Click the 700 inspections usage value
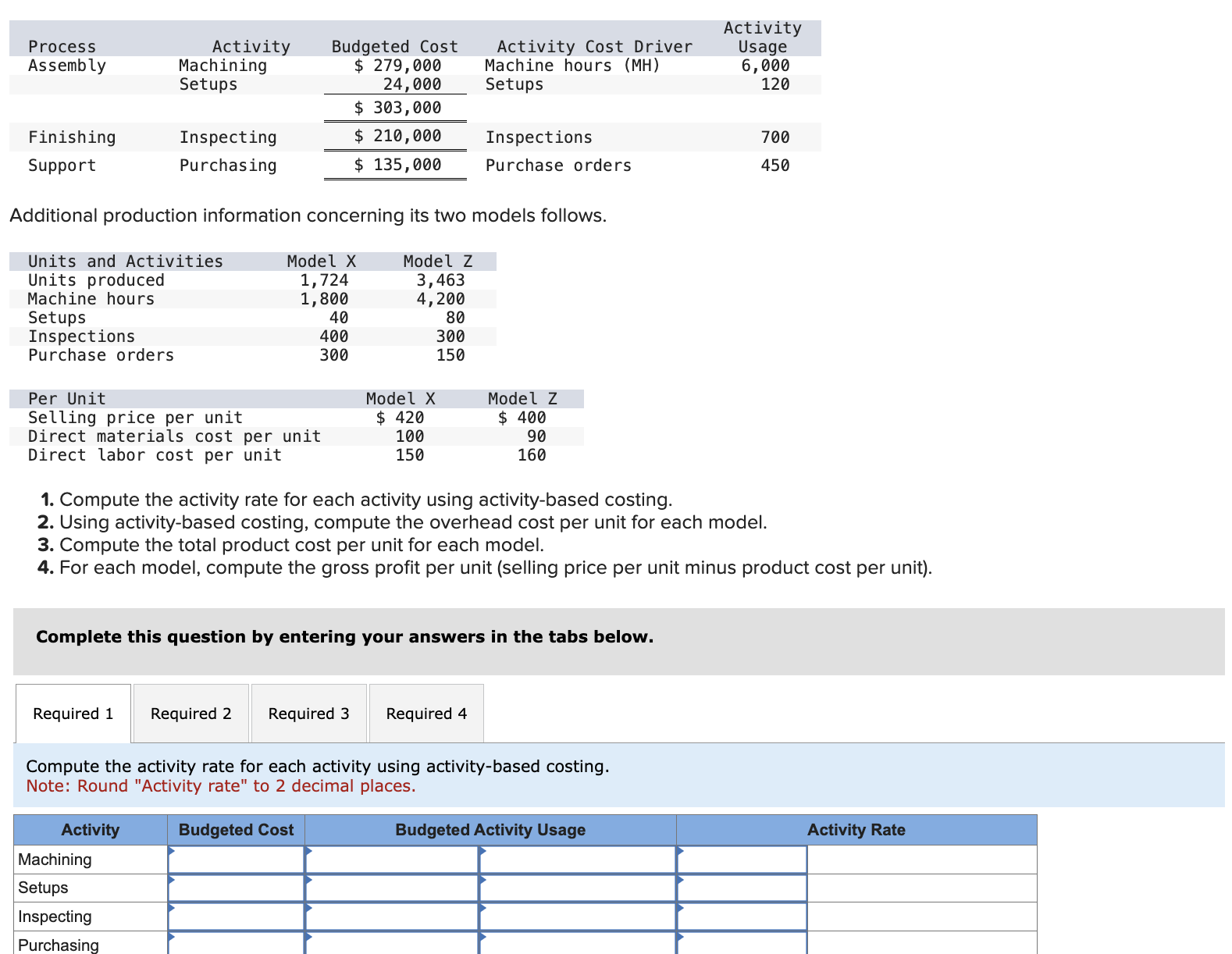Viewport: 1232px width, 954px height. [x=775, y=137]
